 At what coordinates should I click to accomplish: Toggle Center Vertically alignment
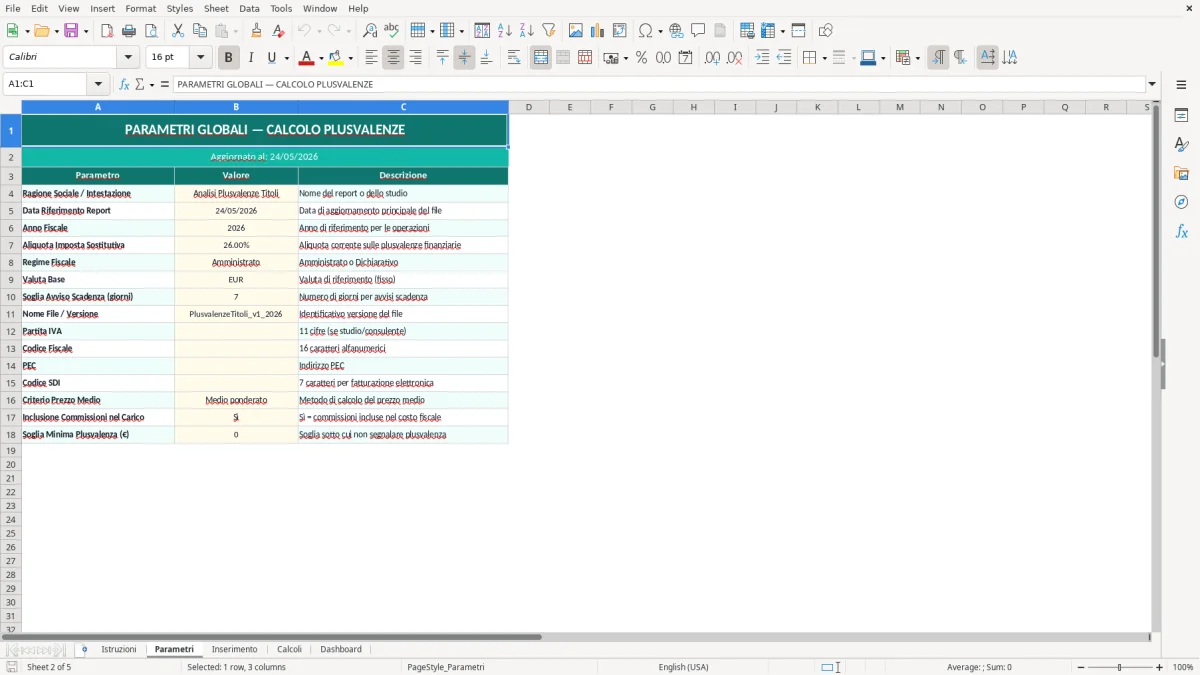464,58
